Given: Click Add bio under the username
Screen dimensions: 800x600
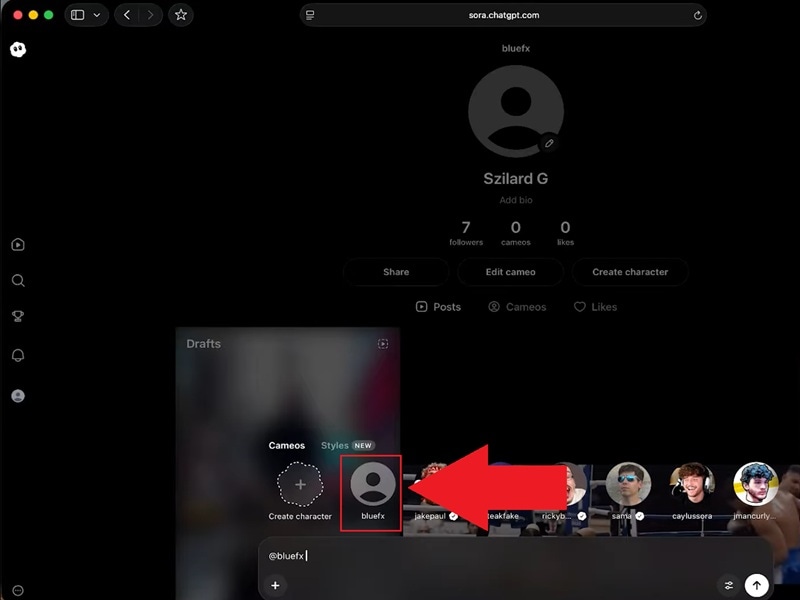Looking at the screenshot, I should (x=515, y=200).
